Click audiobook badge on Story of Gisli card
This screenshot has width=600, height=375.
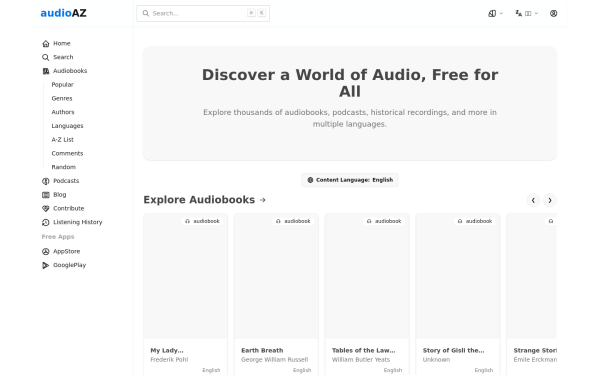coord(474,221)
